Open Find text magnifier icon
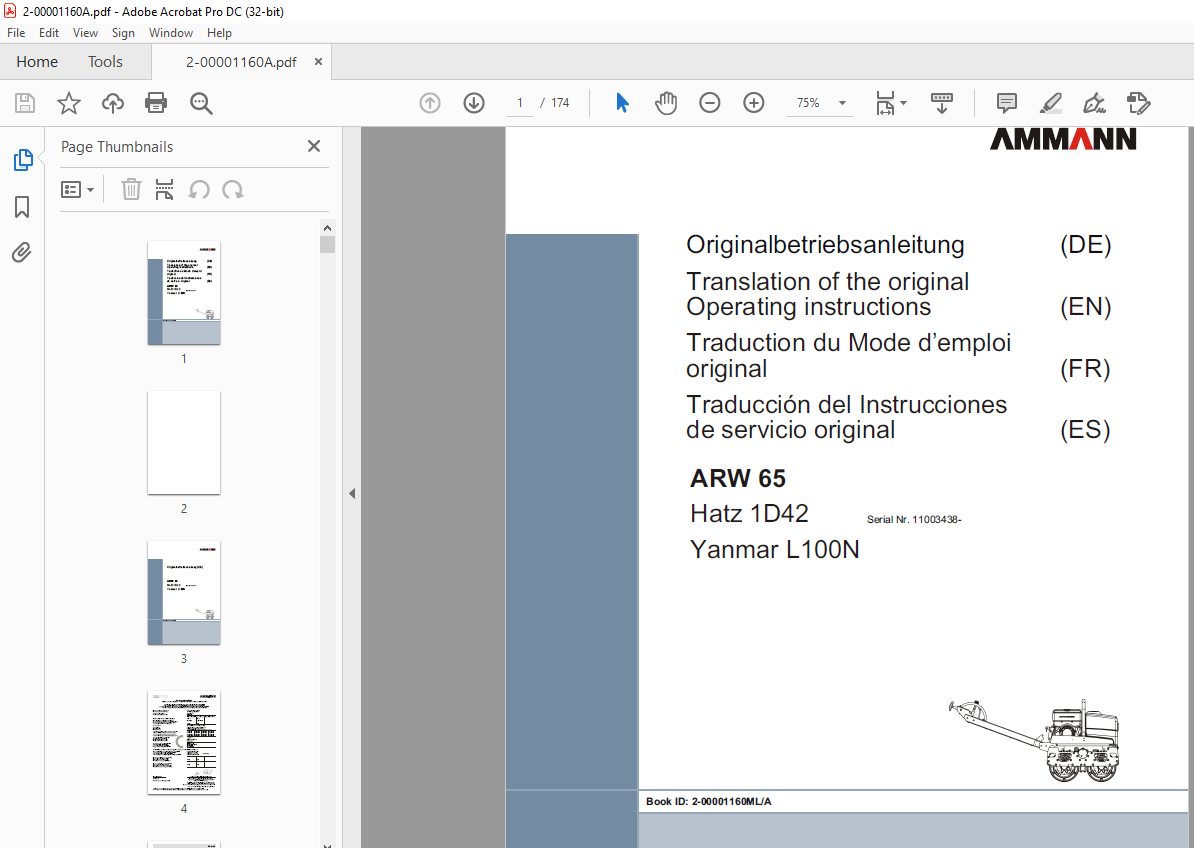Image resolution: width=1194 pixels, height=848 pixels. 201,103
